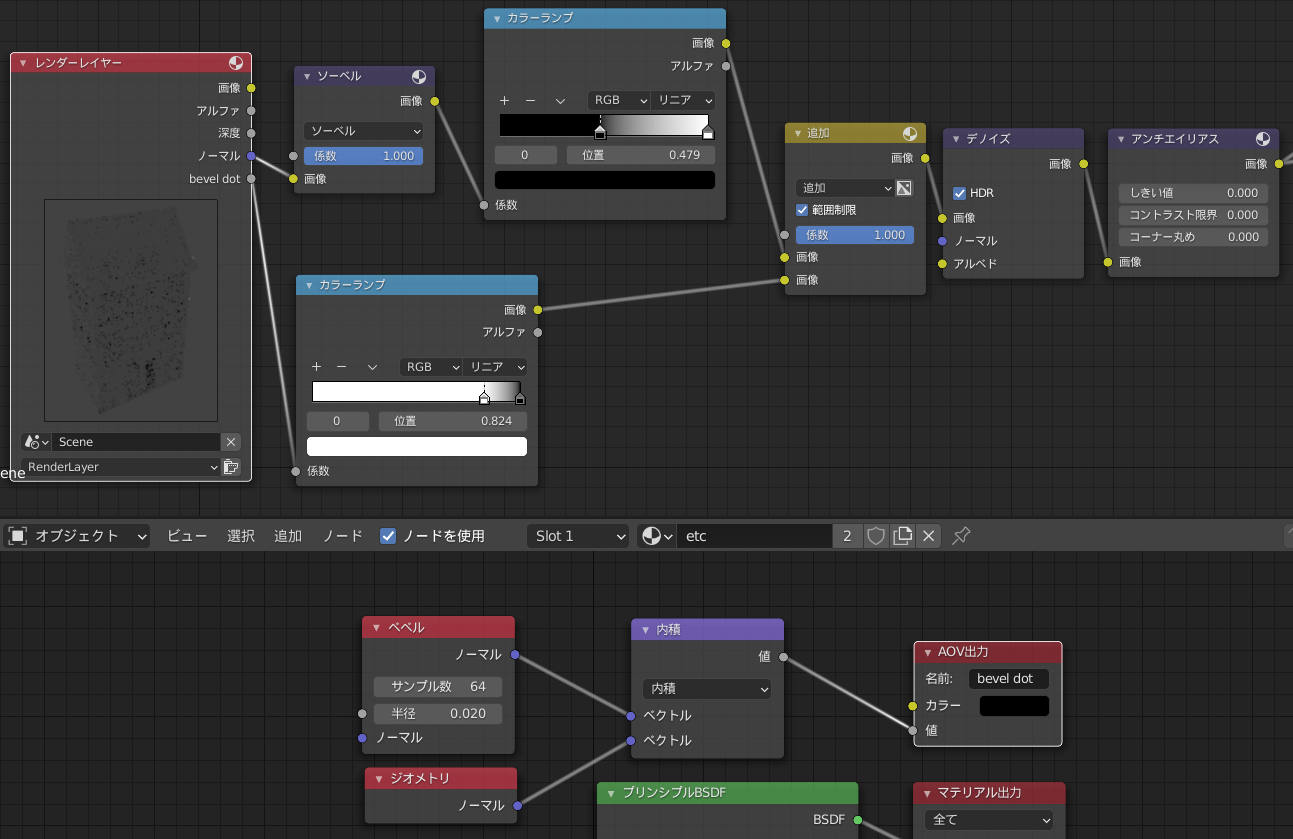Toggle the include alpha icon in 追加 node
This screenshot has height=839, width=1293.
pos(904,188)
